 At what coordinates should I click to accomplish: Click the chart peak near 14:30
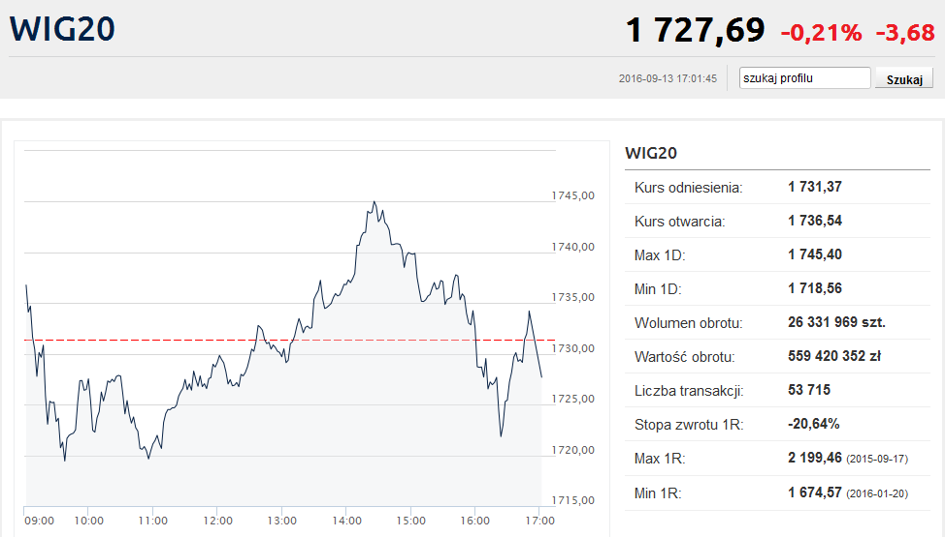[374, 203]
